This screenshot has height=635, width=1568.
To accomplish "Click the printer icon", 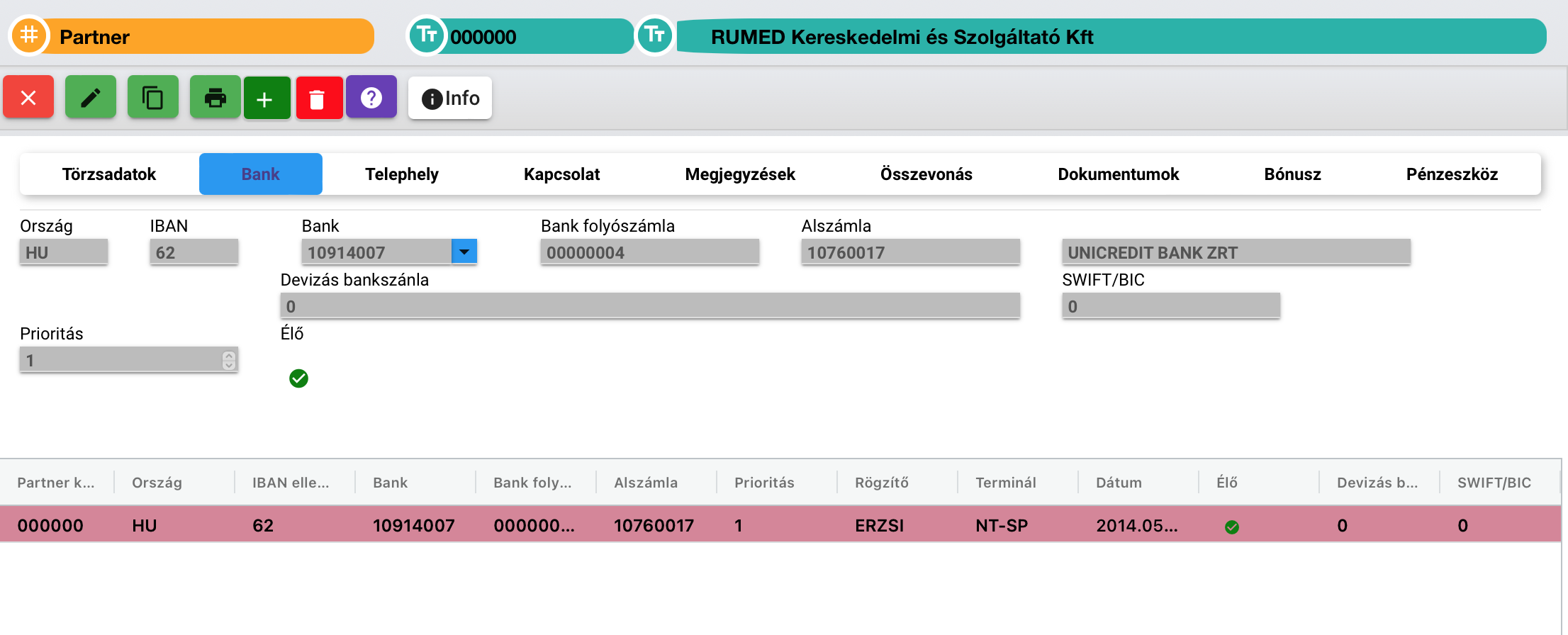I will 215,97.
